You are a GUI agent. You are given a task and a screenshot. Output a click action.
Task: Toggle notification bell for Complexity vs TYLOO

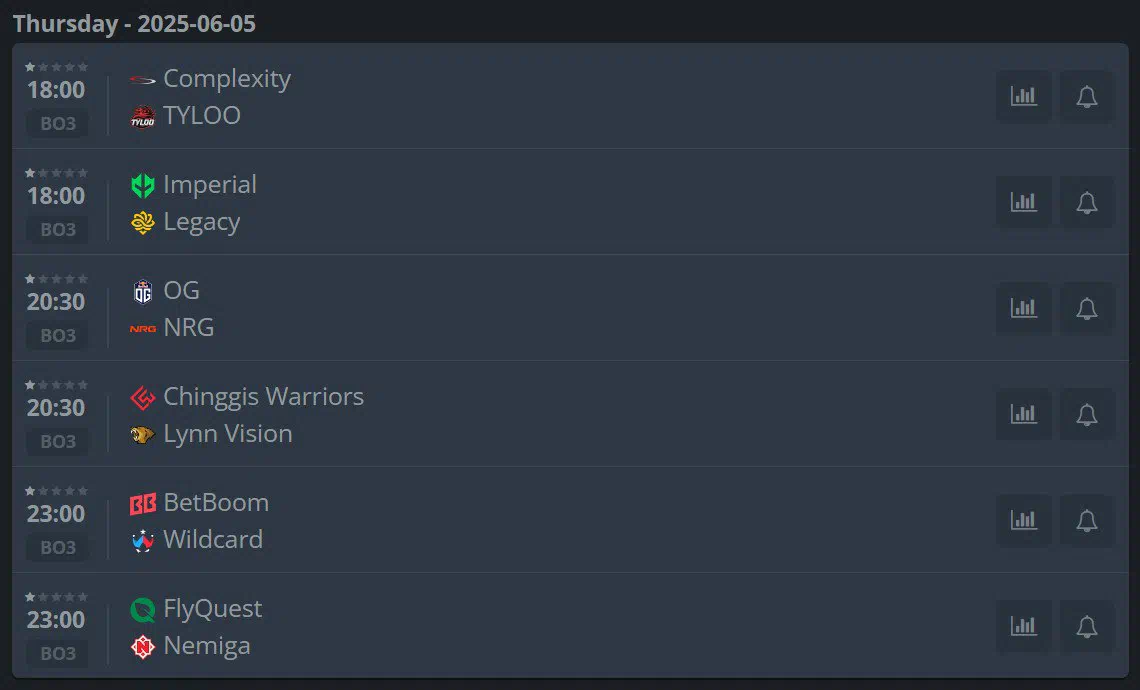(x=1086, y=96)
